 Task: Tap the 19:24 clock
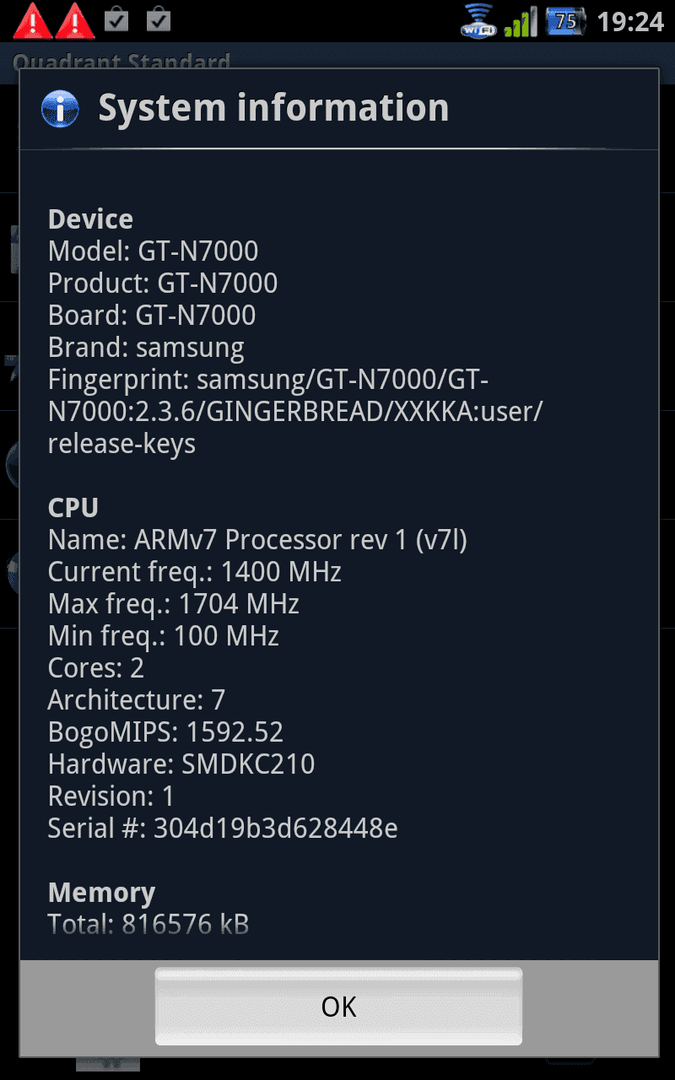(630, 22)
